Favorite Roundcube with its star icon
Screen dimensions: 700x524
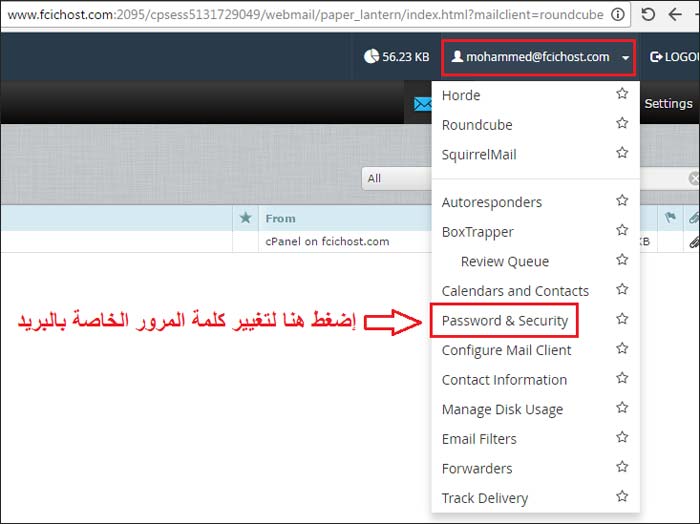pyautogui.click(x=622, y=123)
